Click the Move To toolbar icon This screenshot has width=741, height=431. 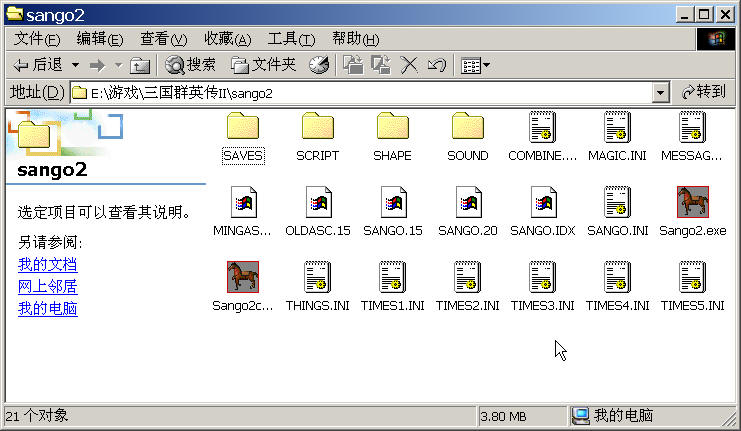point(353,65)
